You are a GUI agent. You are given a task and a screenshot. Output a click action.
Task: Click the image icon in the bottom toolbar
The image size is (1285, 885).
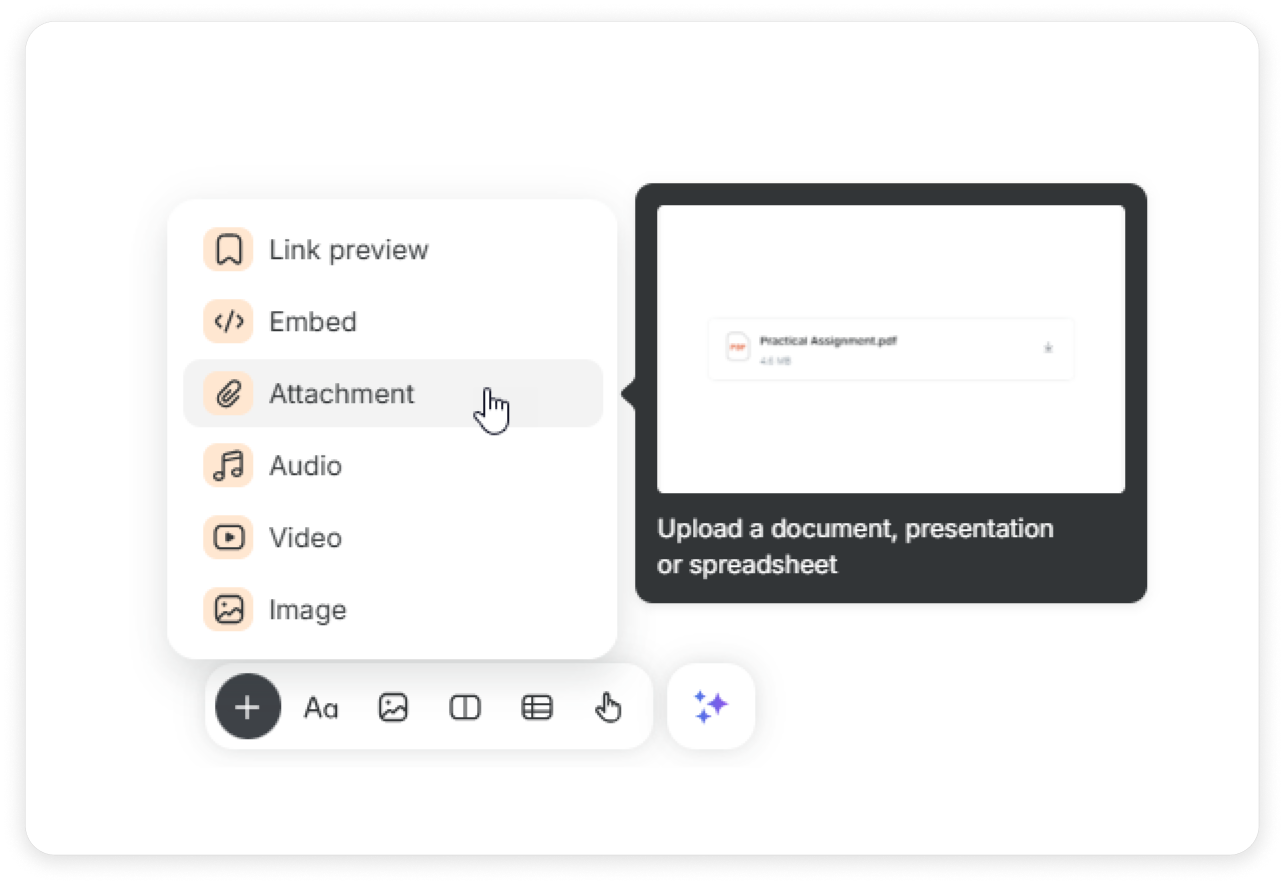(x=393, y=708)
